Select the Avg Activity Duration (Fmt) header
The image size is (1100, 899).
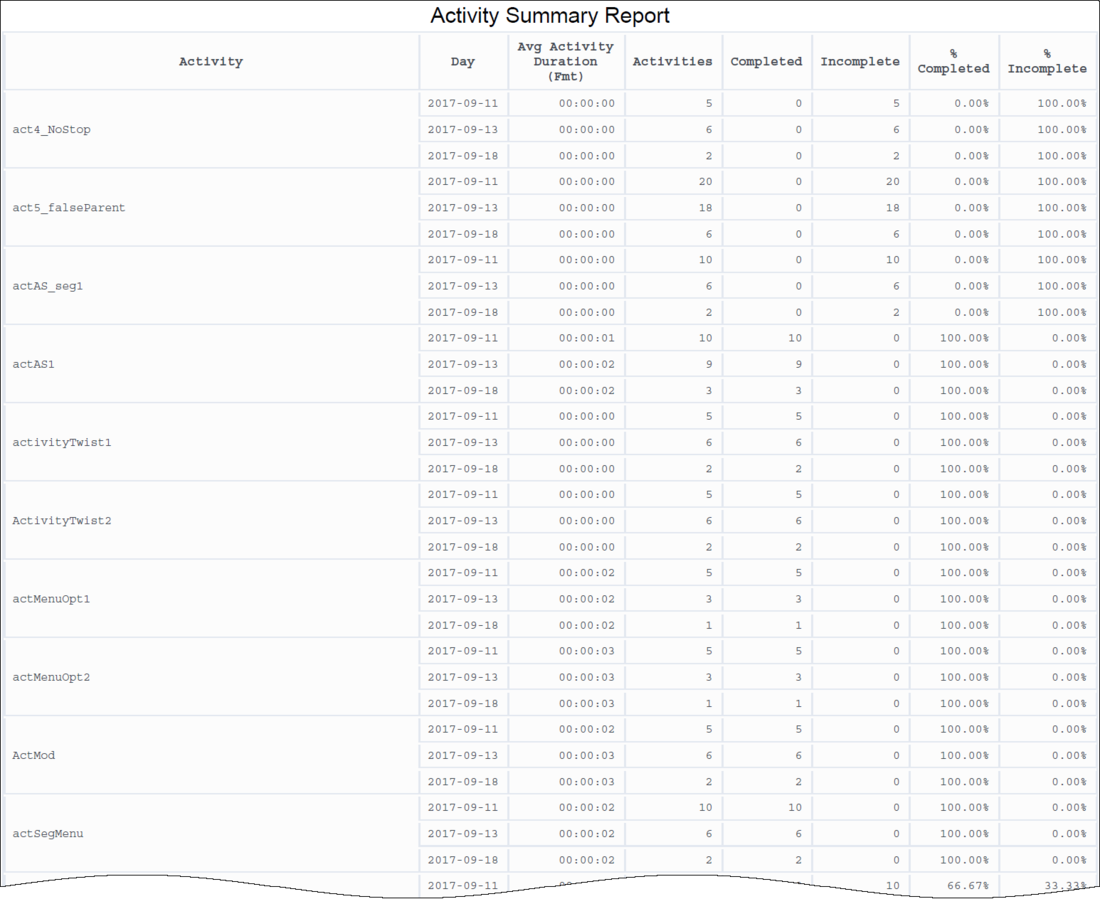coord(565,62)
